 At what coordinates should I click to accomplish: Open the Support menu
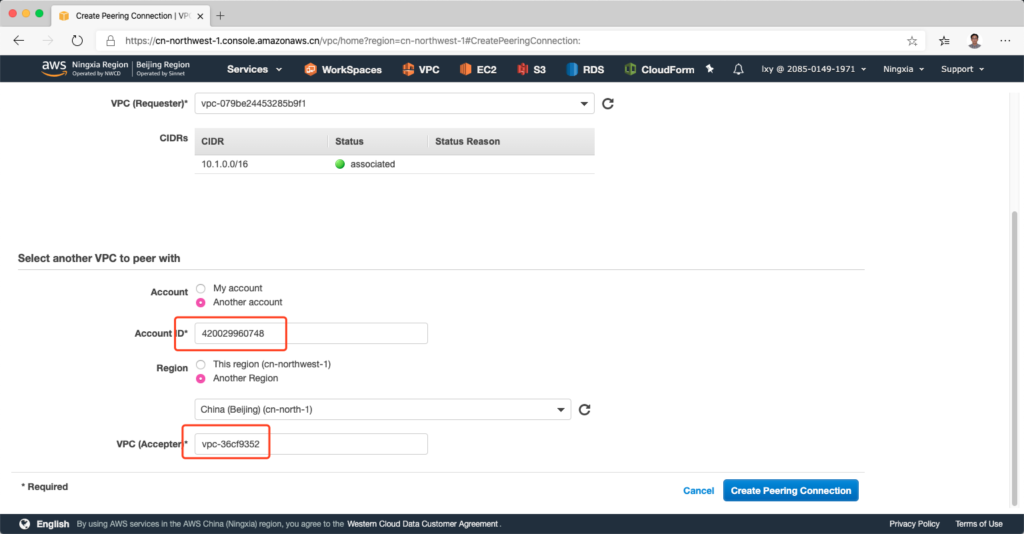pyautogui.click(x=962, y=69)
